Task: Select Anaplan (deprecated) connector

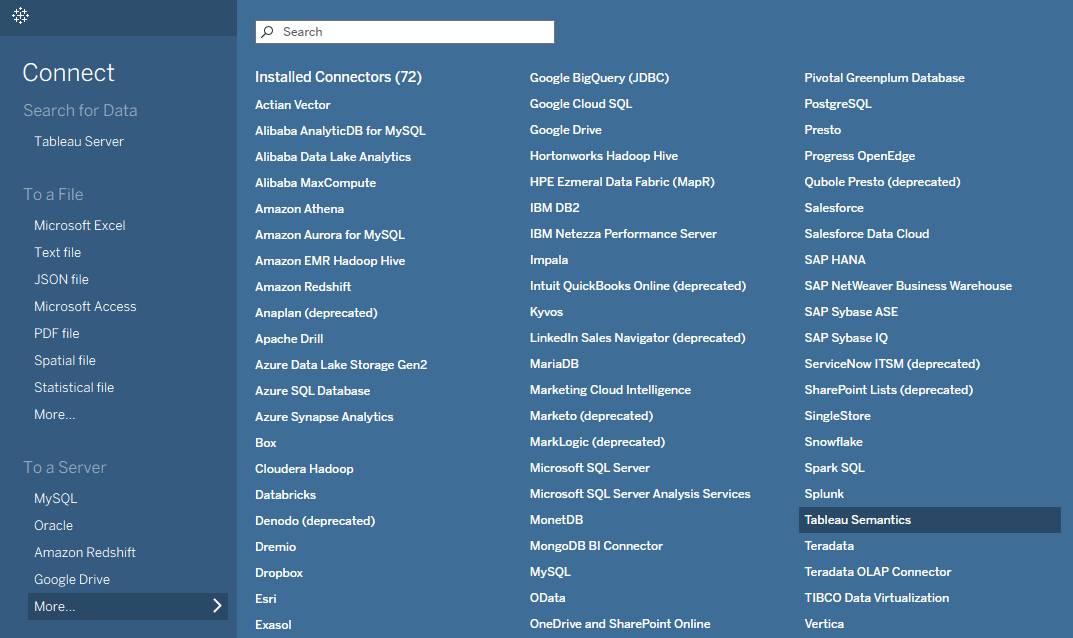Action: click(316, 313)
